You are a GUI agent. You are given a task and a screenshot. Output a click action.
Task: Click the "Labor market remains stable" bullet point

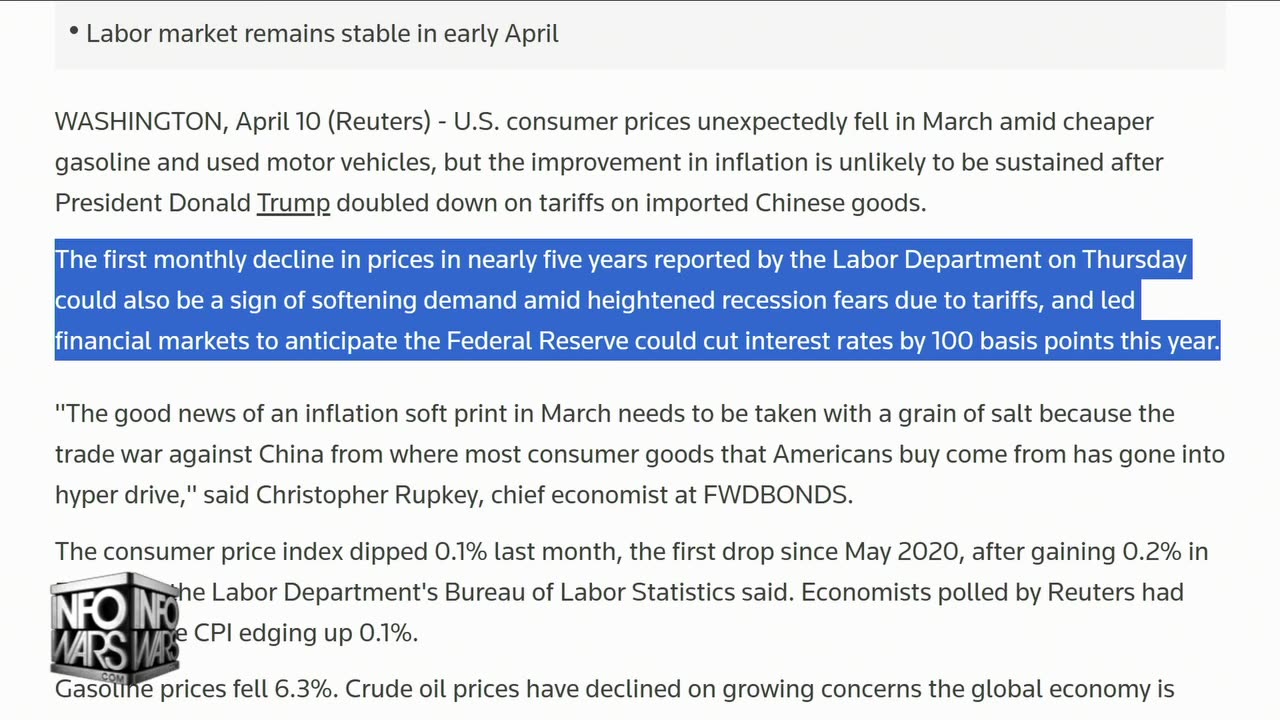321,33
